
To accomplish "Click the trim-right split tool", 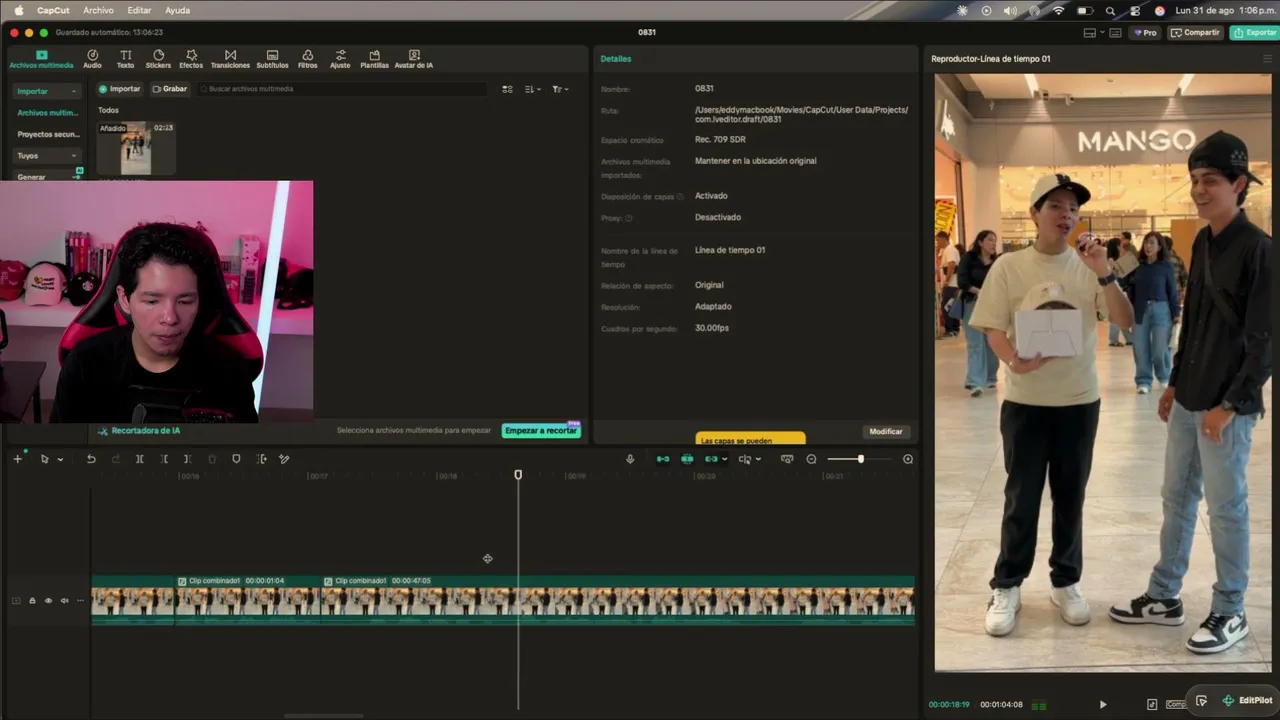I will click(187, 459).
